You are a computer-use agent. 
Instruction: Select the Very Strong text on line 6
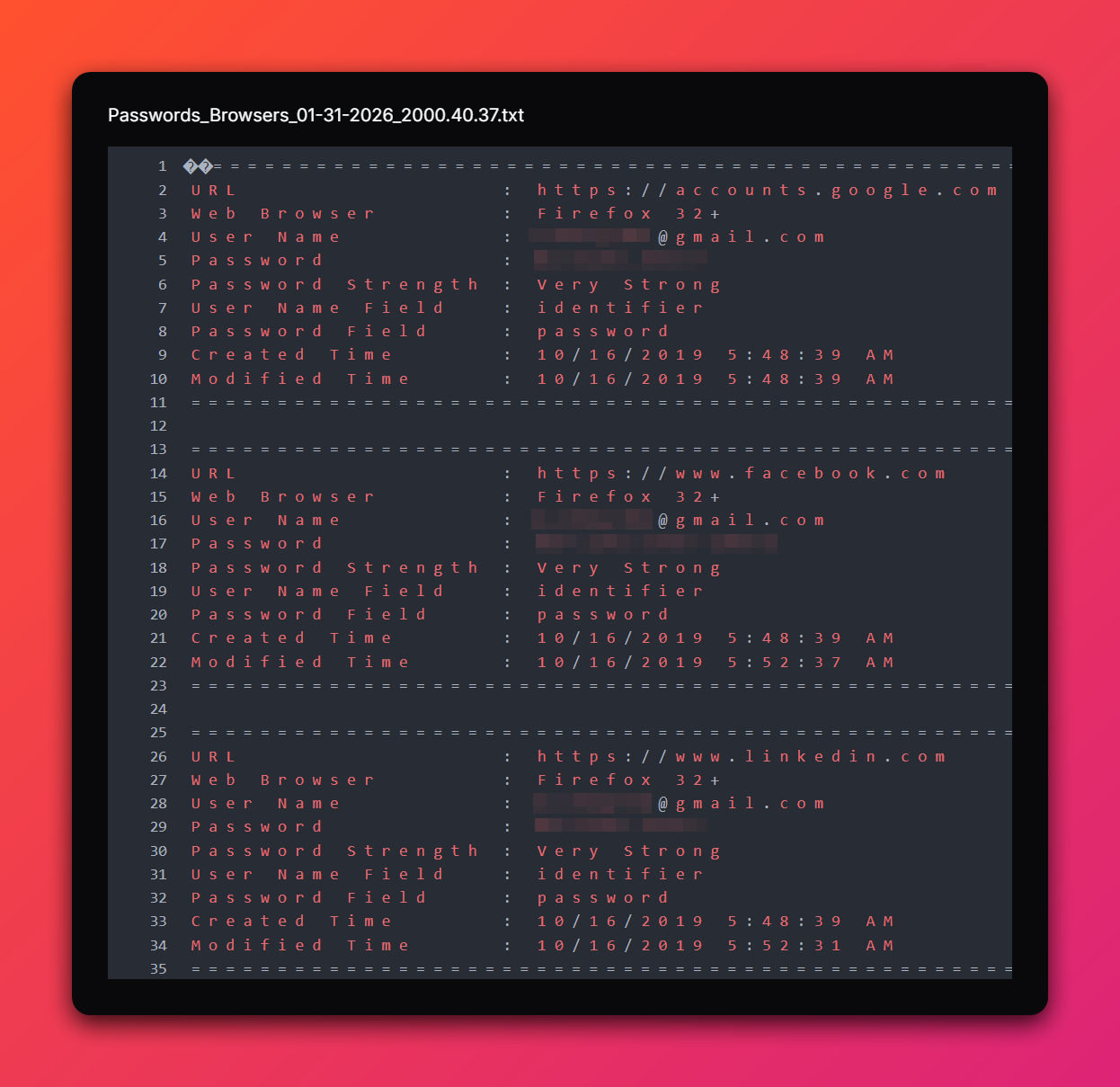tap(628, 284)
